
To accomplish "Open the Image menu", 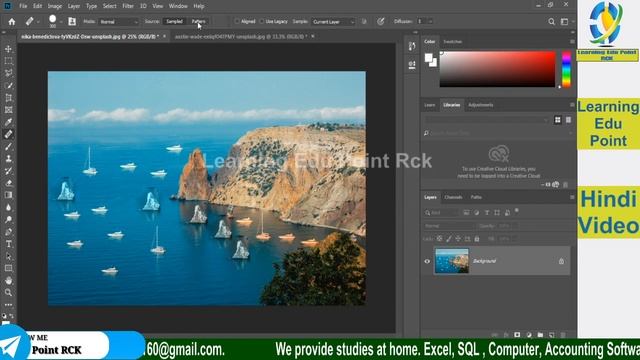I will (x=55, y=6).
